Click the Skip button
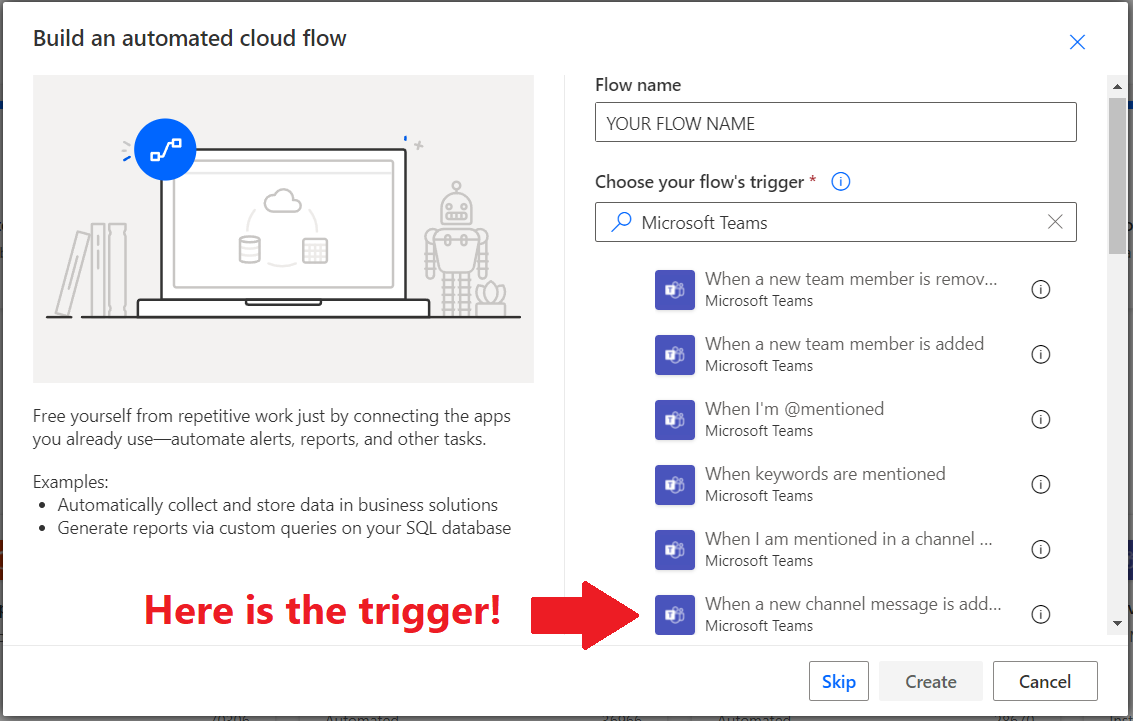The height and width of the screenshot is (721, 1133). pos(839,681)
